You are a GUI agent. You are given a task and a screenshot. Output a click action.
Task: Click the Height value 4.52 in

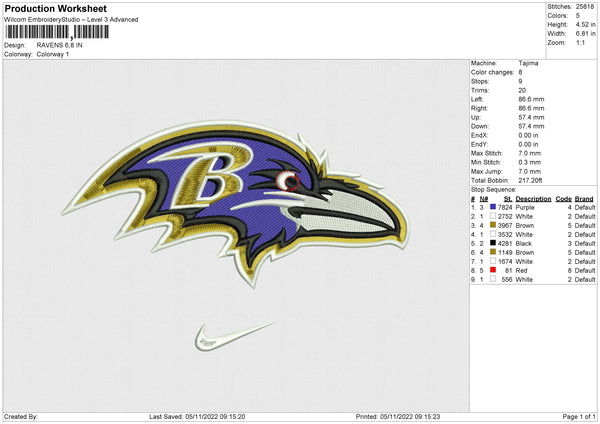pos(586,24)
